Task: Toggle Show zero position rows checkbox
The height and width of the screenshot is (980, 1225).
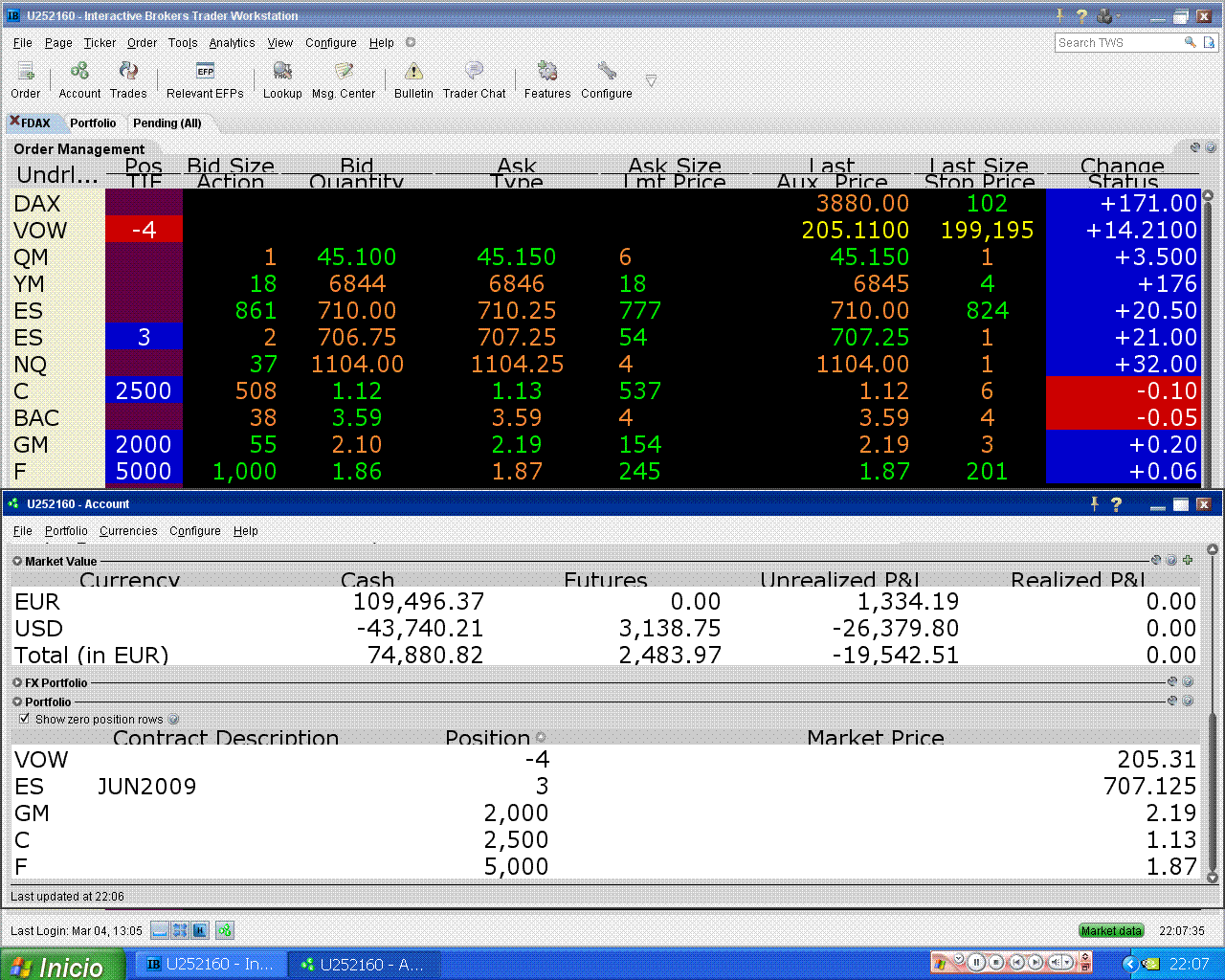Action: pyautogui.click(x=25, y=719)
